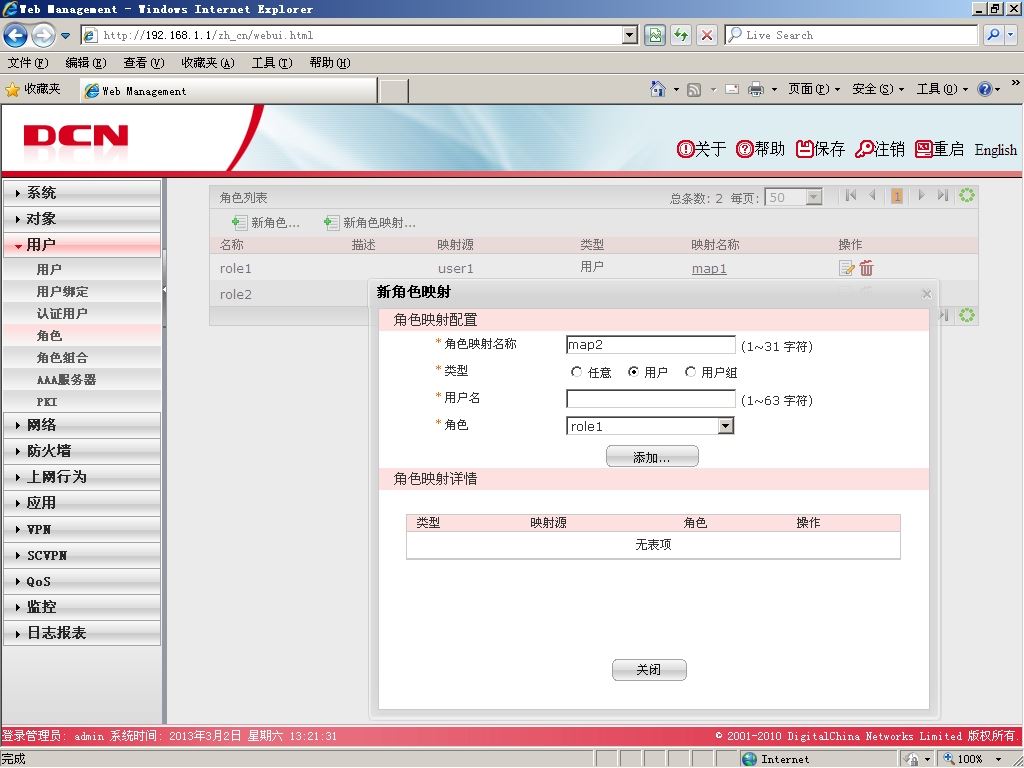Click the browser Refresh icon

point(681,35)
